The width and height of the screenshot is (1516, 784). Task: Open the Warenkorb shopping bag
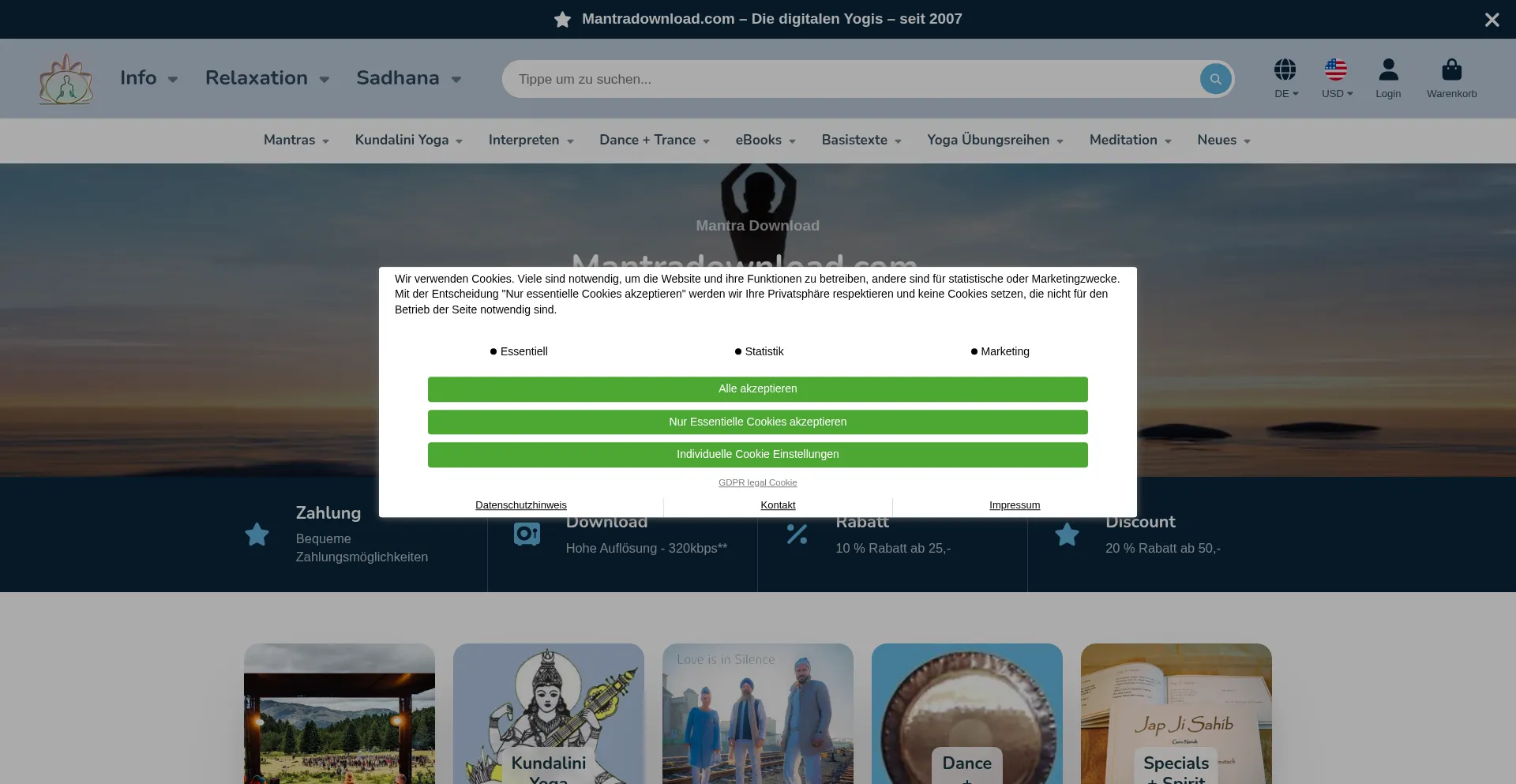coord(1450,70)
